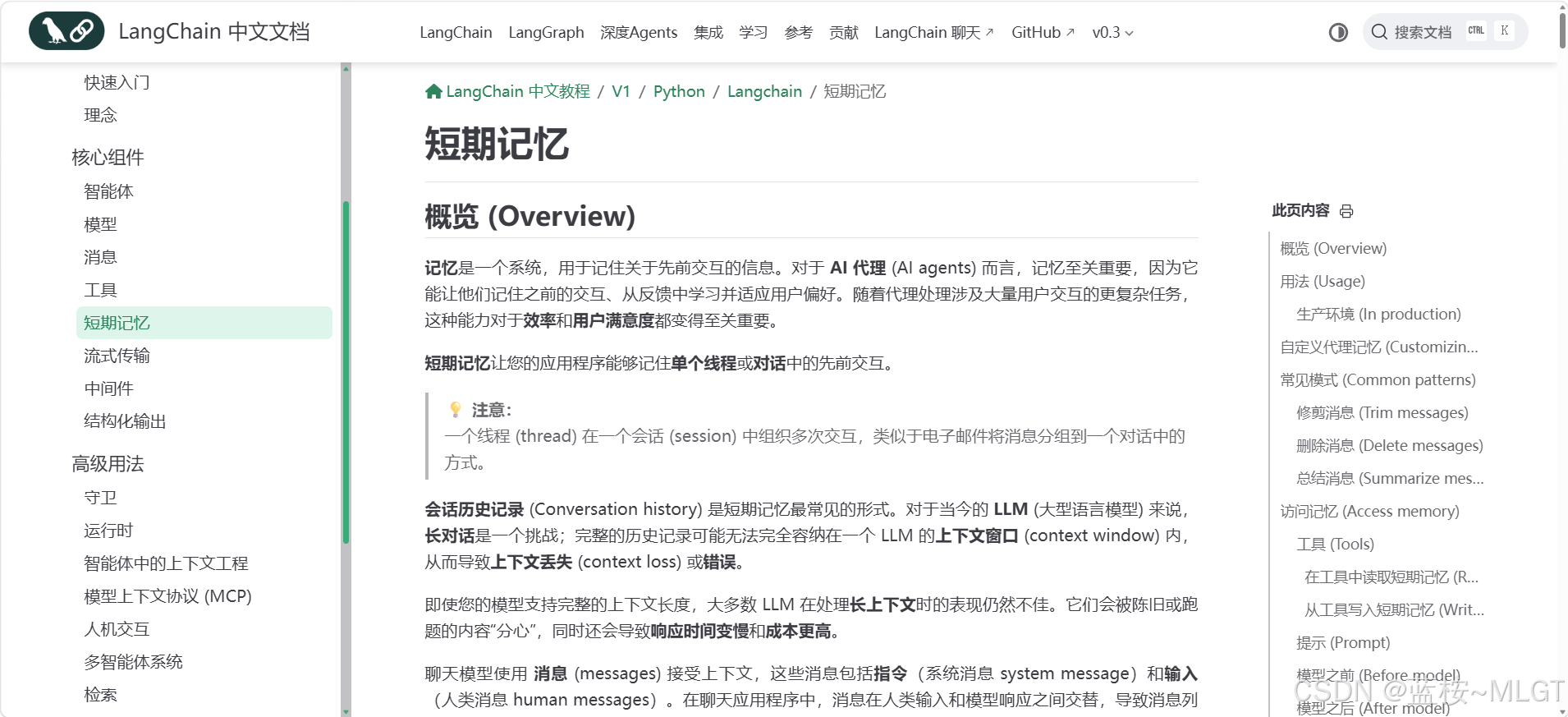Select 快速入门 in the sidebar
This screenshot has height=717, width=1568.
tap(117, 82)
